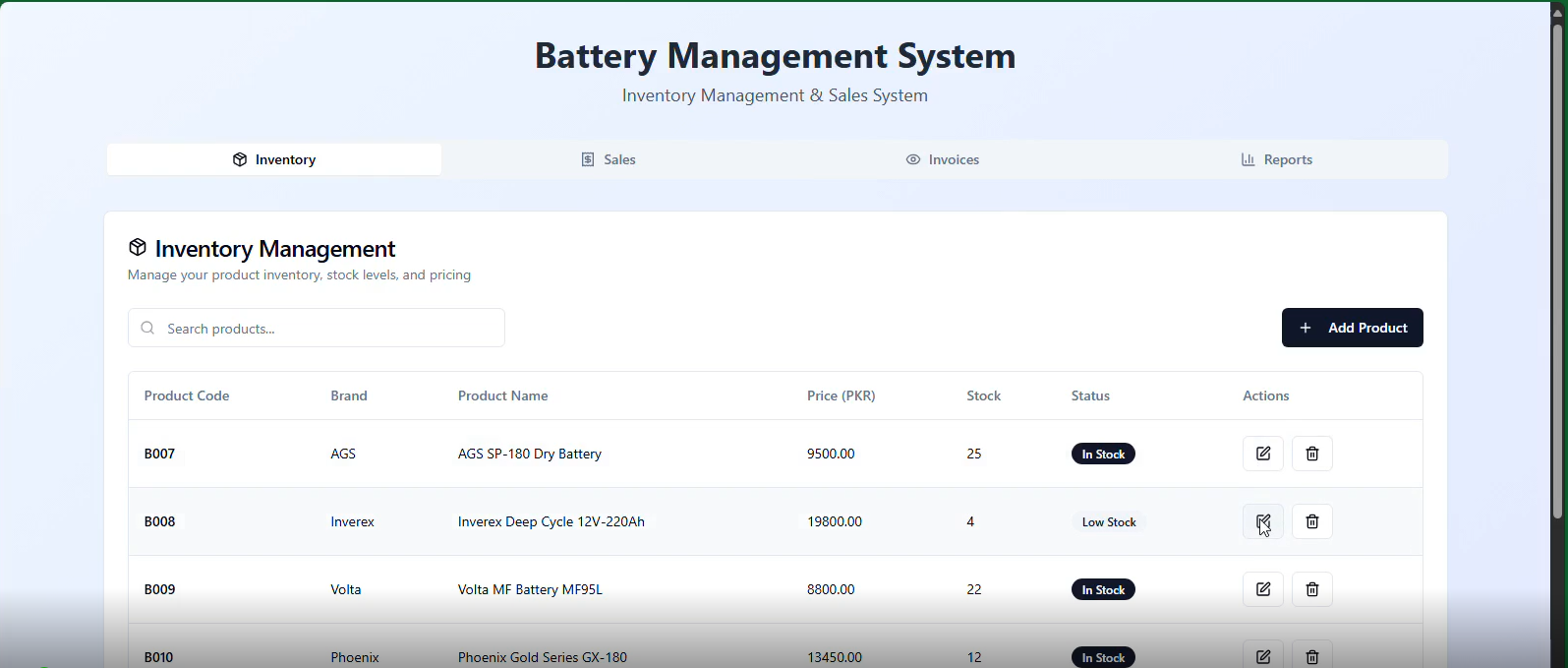This screenshot has width=1568, height=668.
Task: Focus the Search products input field
Action: point(317,328)
